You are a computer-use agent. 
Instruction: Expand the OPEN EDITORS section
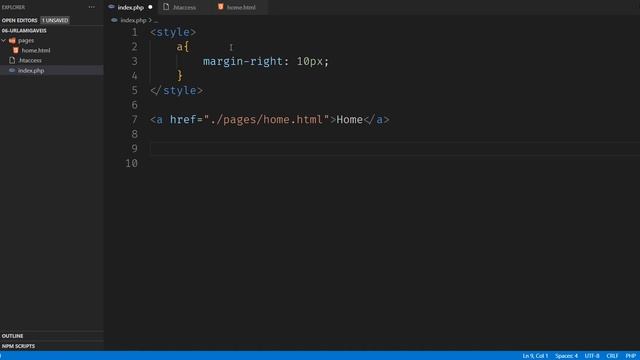(x=20, y=20)
